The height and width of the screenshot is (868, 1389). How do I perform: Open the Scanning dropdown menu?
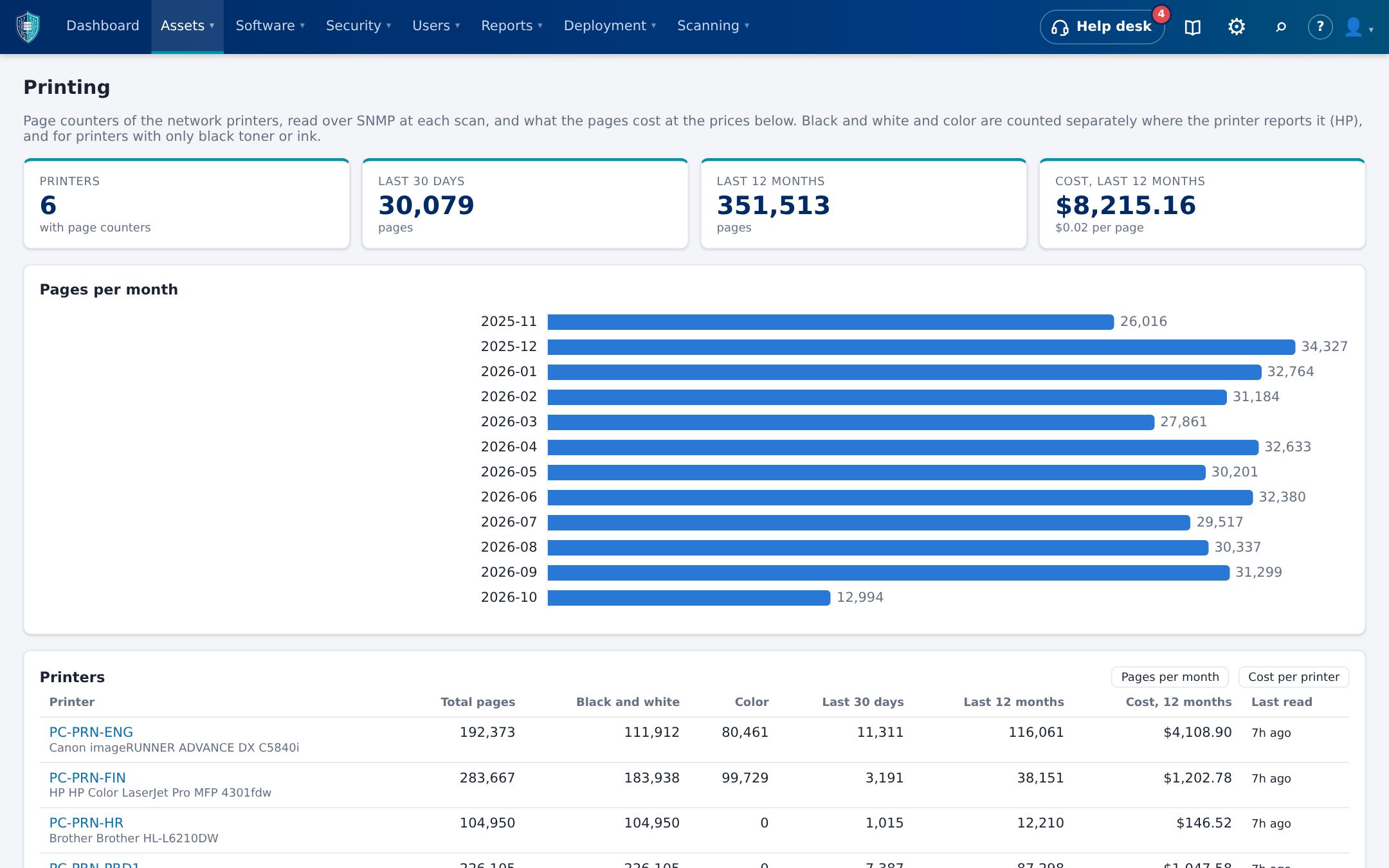pos(713,26)
